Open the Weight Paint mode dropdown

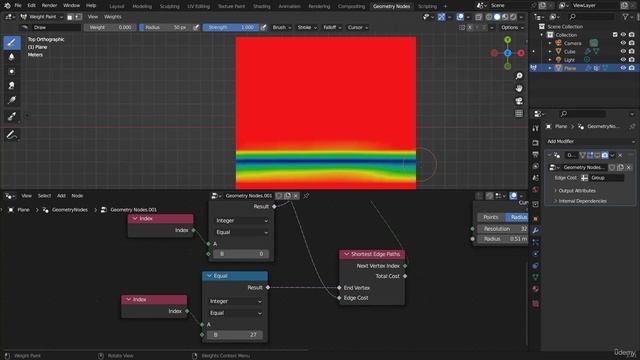(x=42, y=17)
